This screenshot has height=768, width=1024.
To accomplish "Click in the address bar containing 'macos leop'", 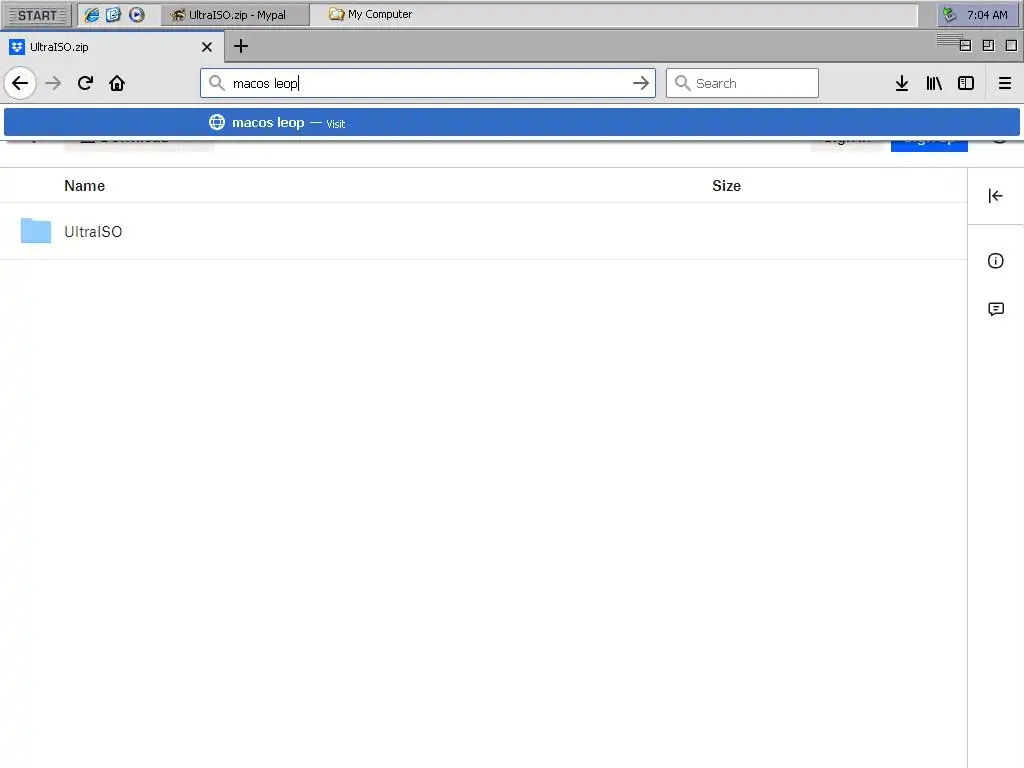I will tap(428, 83).
